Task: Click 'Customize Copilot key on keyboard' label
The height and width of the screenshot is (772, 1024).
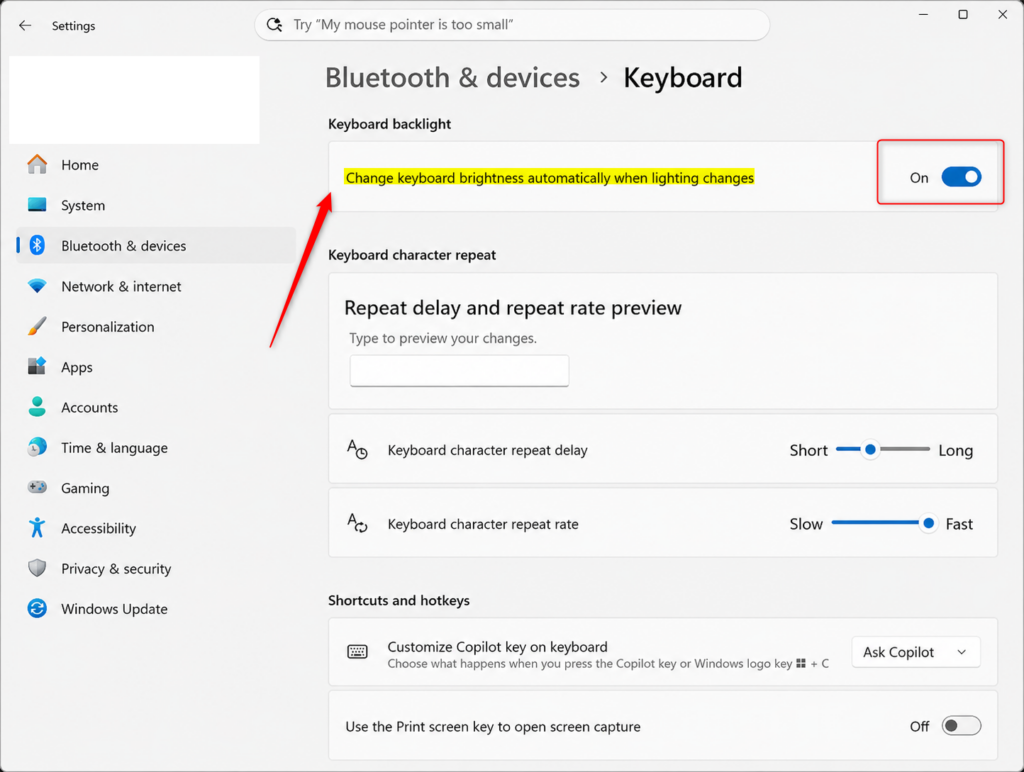Action: (497, 647)
